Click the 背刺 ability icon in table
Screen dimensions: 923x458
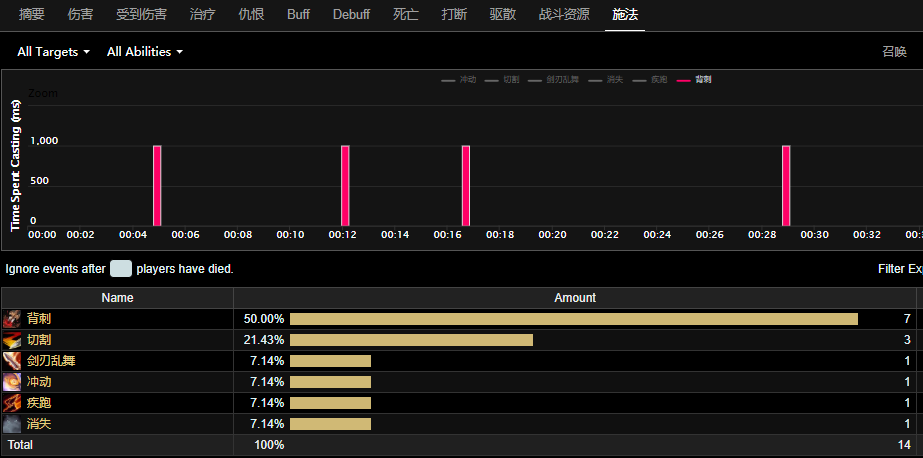[x=12, y=319]
